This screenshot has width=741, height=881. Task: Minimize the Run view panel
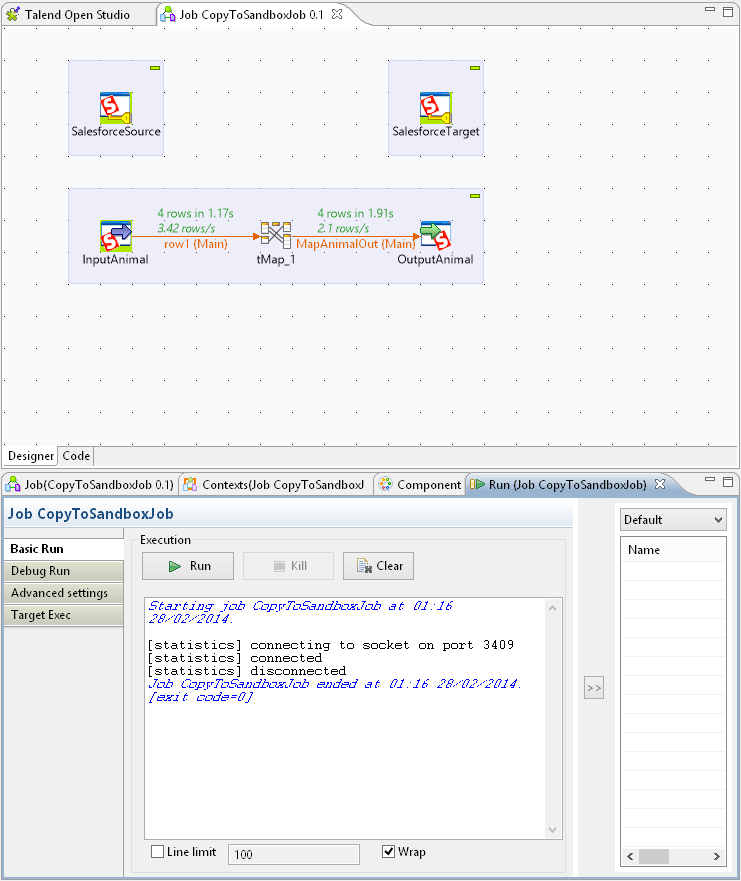coord(710,479)
